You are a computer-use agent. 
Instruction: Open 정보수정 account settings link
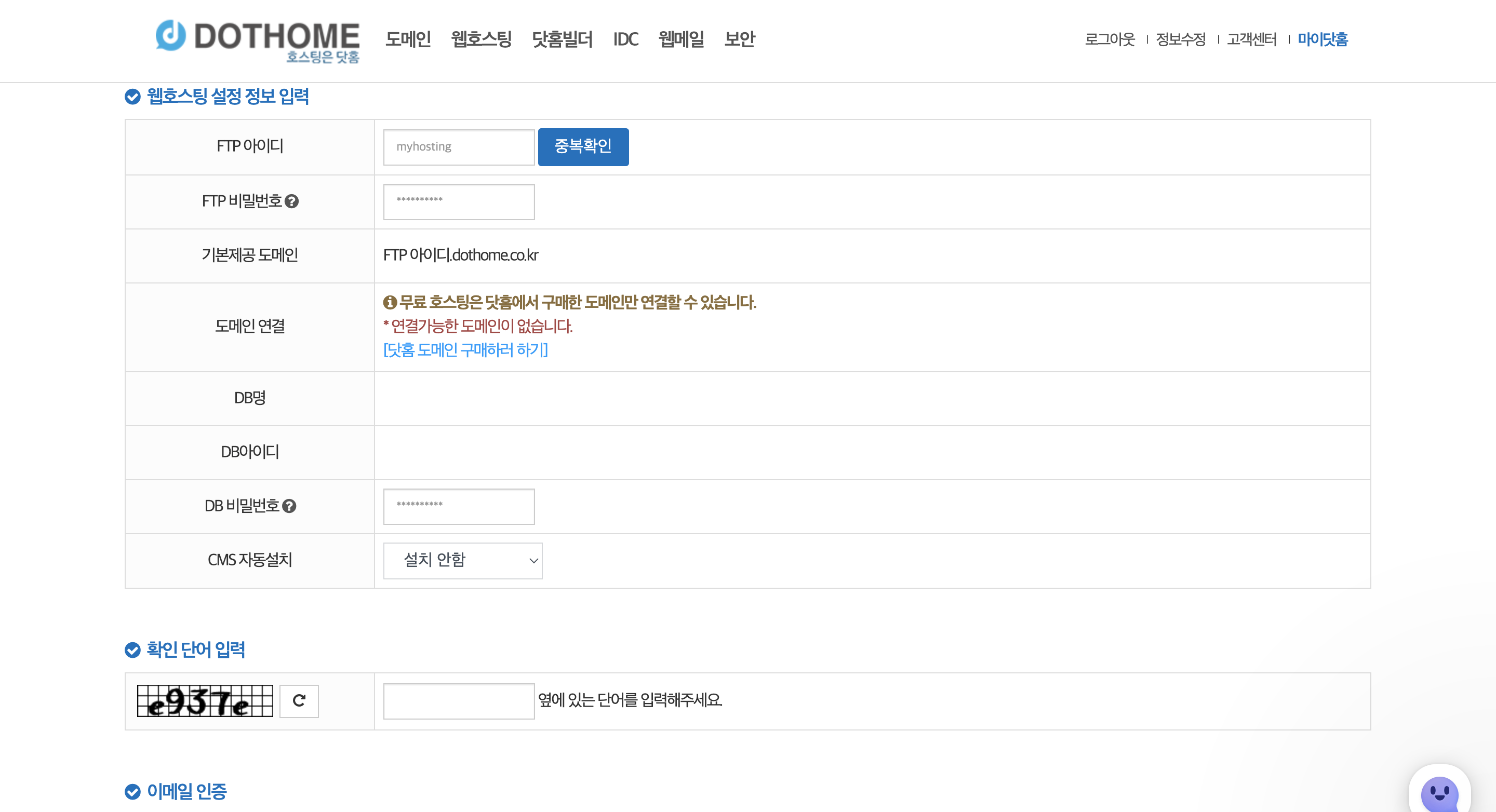(1181, 39)
